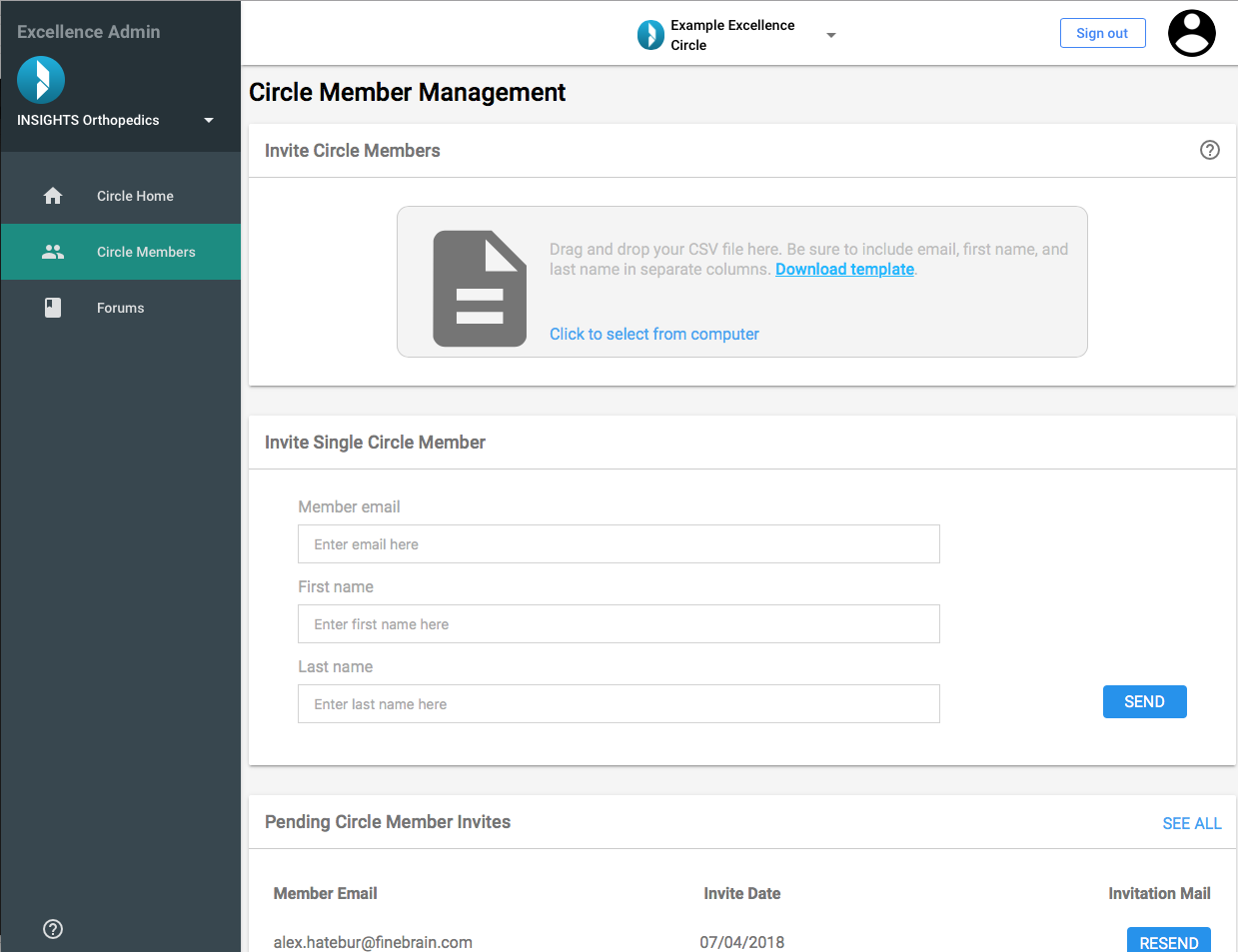Screen dimensions: 1238x952
Task: Resend invite to alex.hatebur@finebrain.com
Action: pyautogui.click(x=1169, y=941)
